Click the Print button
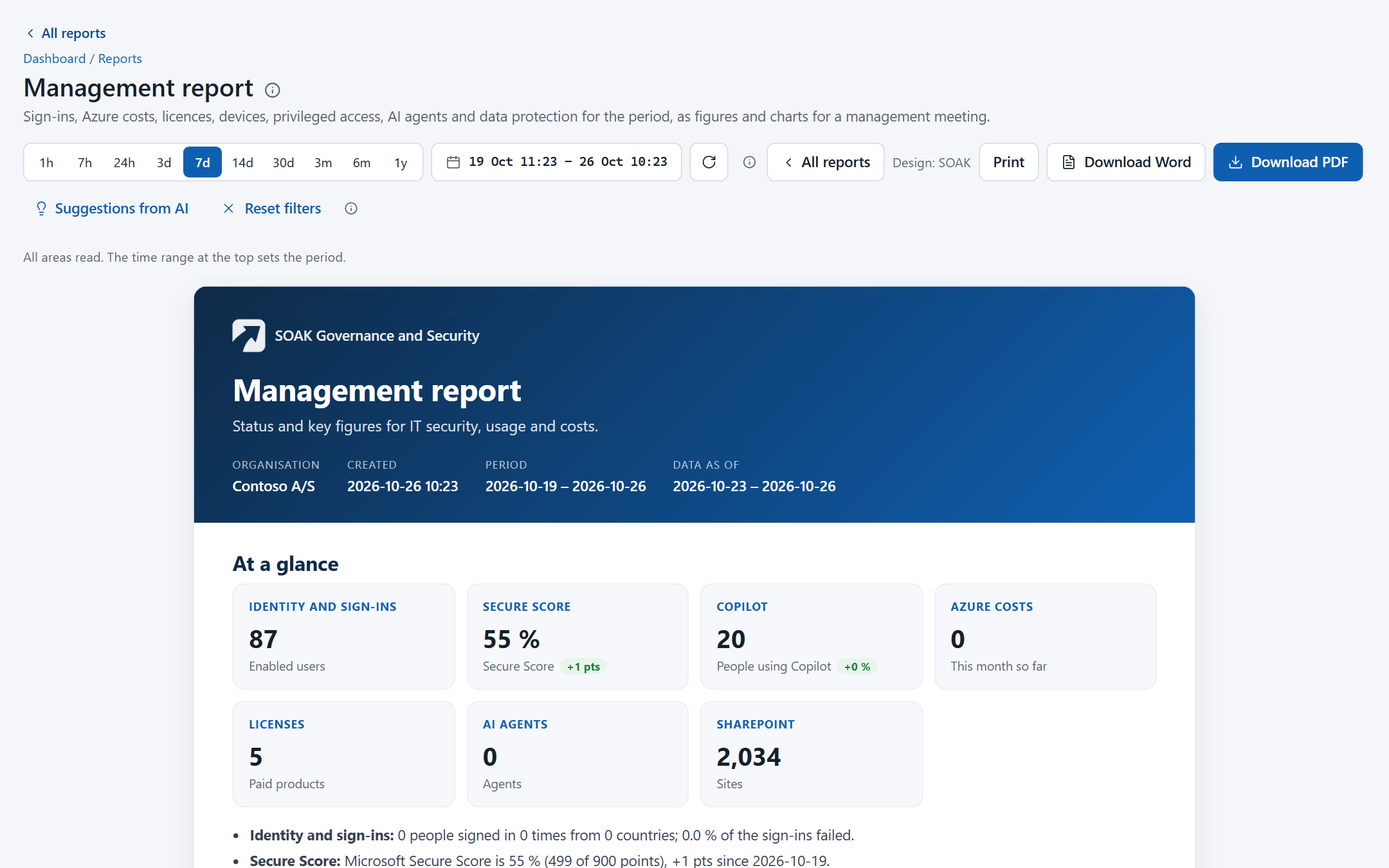The width and height of the screenshot is (1389, 868). [1008, 162]
